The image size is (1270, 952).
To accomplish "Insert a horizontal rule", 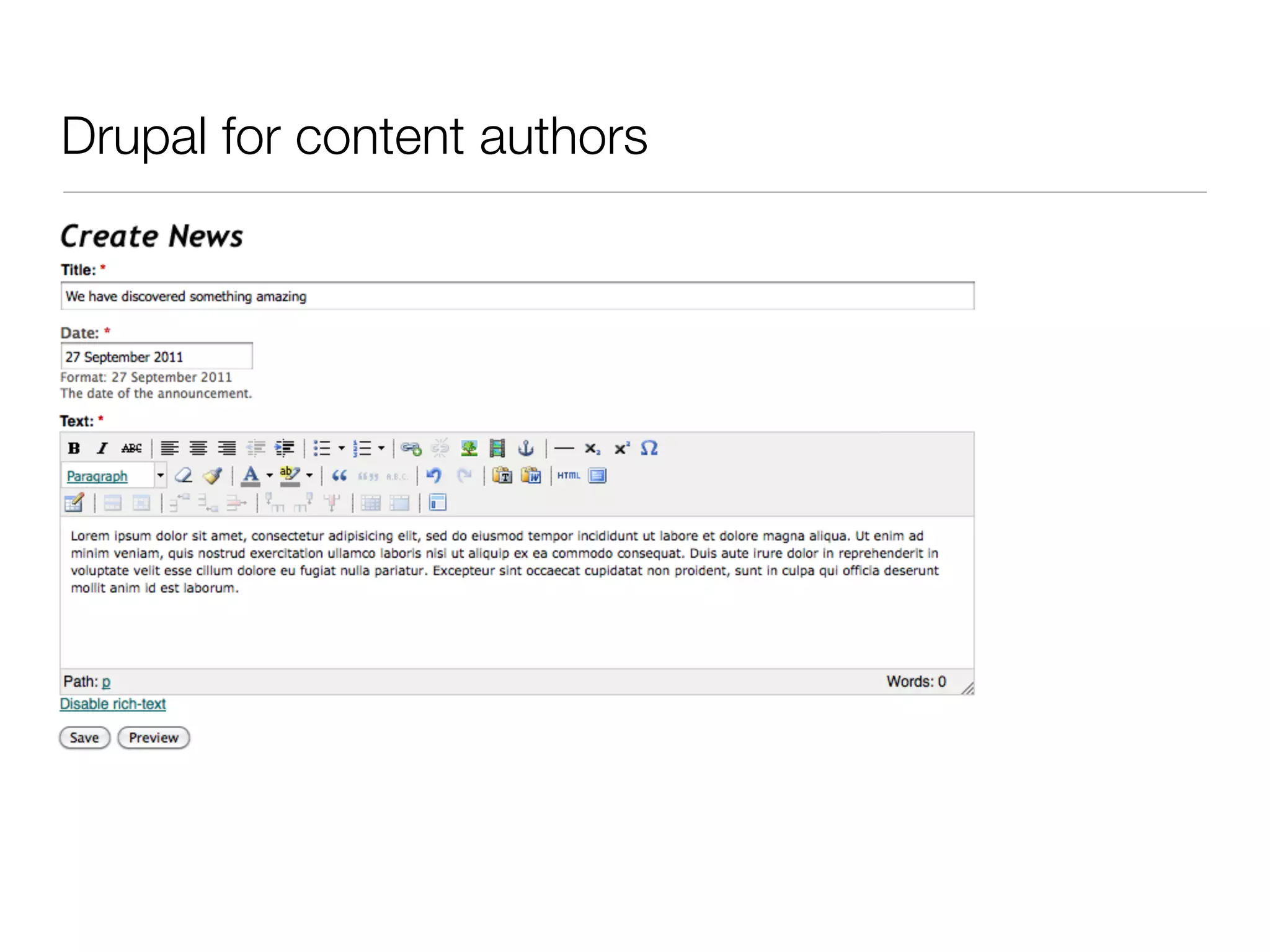I will click(564, 448).
